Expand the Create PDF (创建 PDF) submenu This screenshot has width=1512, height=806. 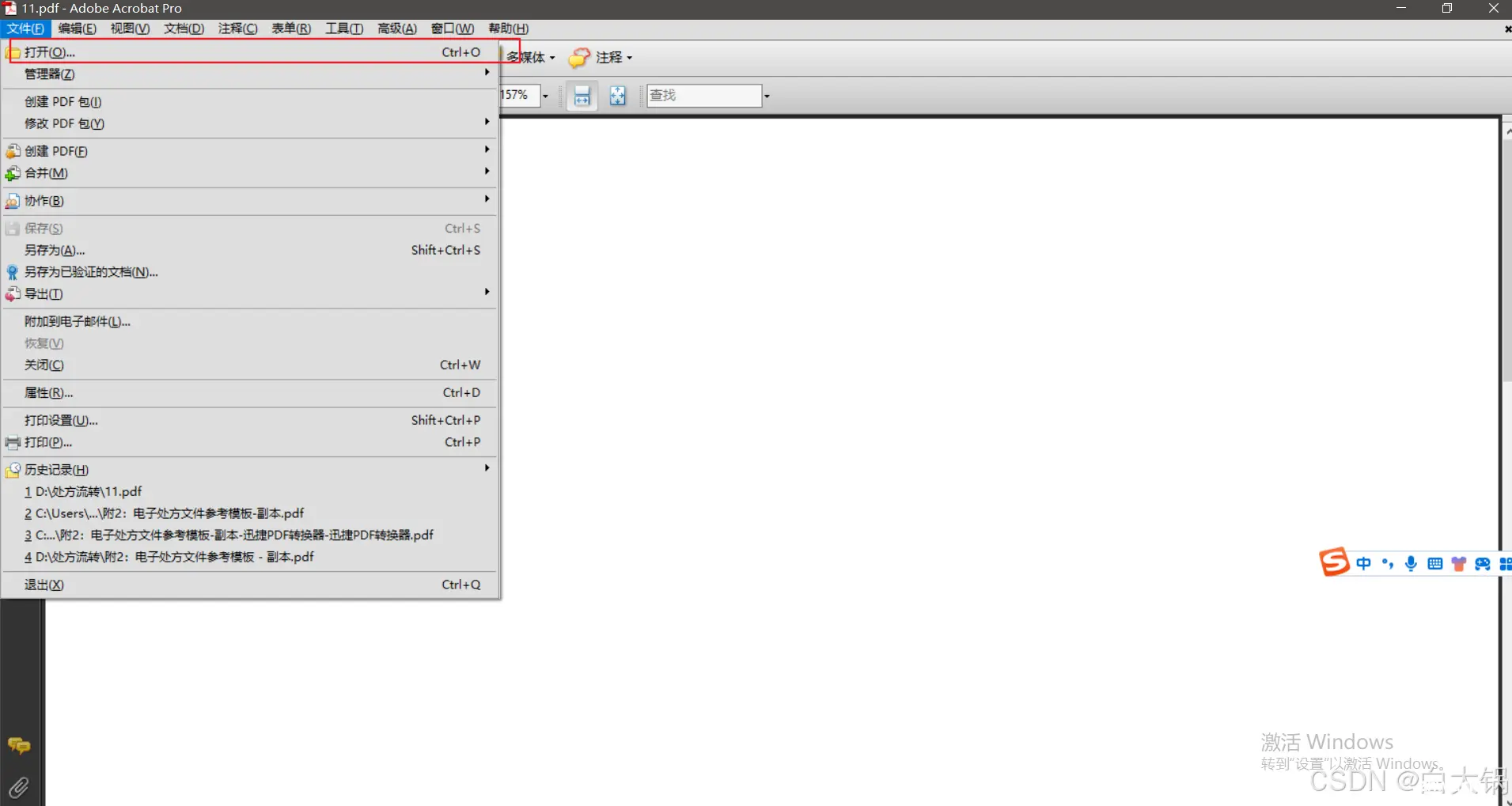[250, 150]
